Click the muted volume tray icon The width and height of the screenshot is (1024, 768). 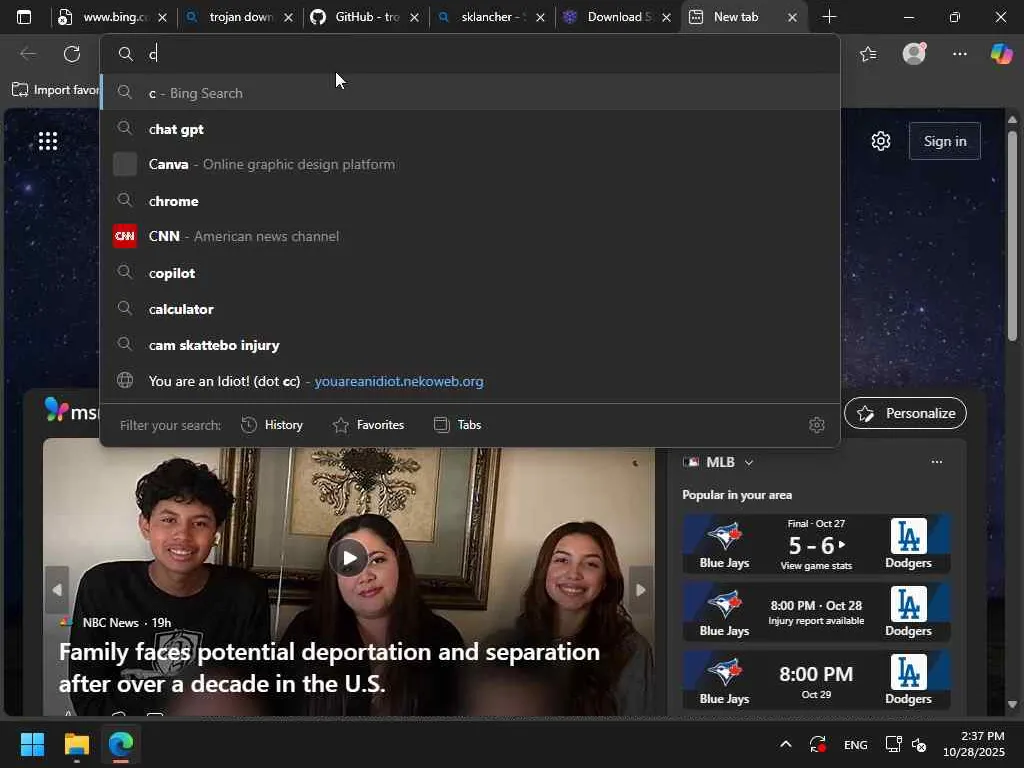(919, 744)
